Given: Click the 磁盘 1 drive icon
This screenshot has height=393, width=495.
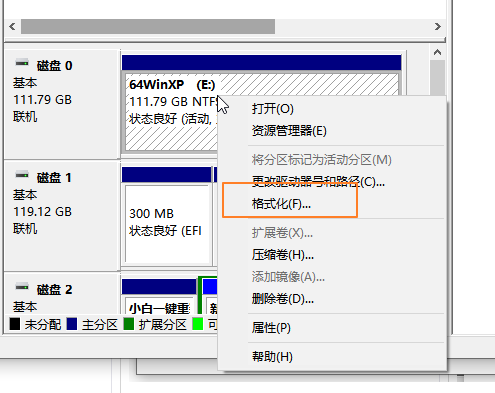Looking at the screenshot, I should pyautogui.click(x=22, y=174).
